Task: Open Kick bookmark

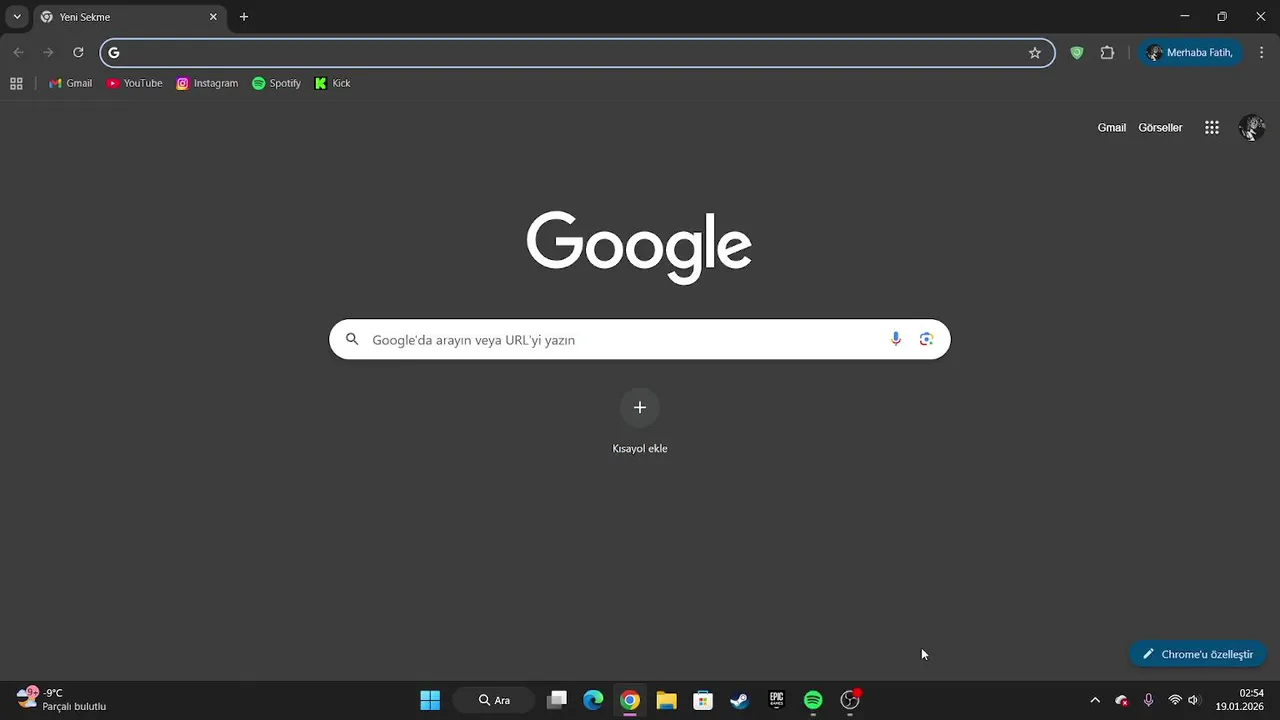Action: [x=332, y=83]
